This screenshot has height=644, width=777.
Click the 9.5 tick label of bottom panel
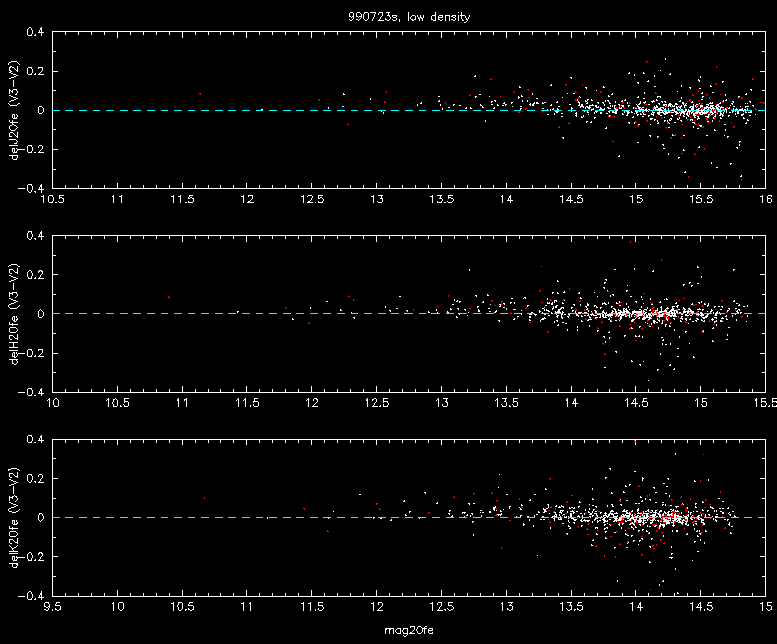(53, 606)
